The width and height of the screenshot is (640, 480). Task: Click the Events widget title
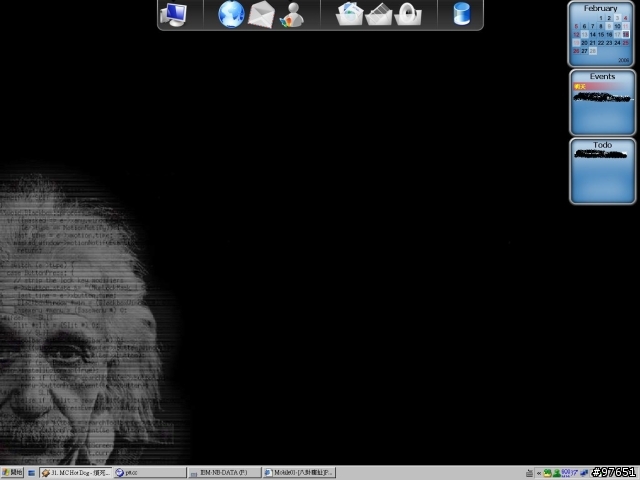[602, 76]
